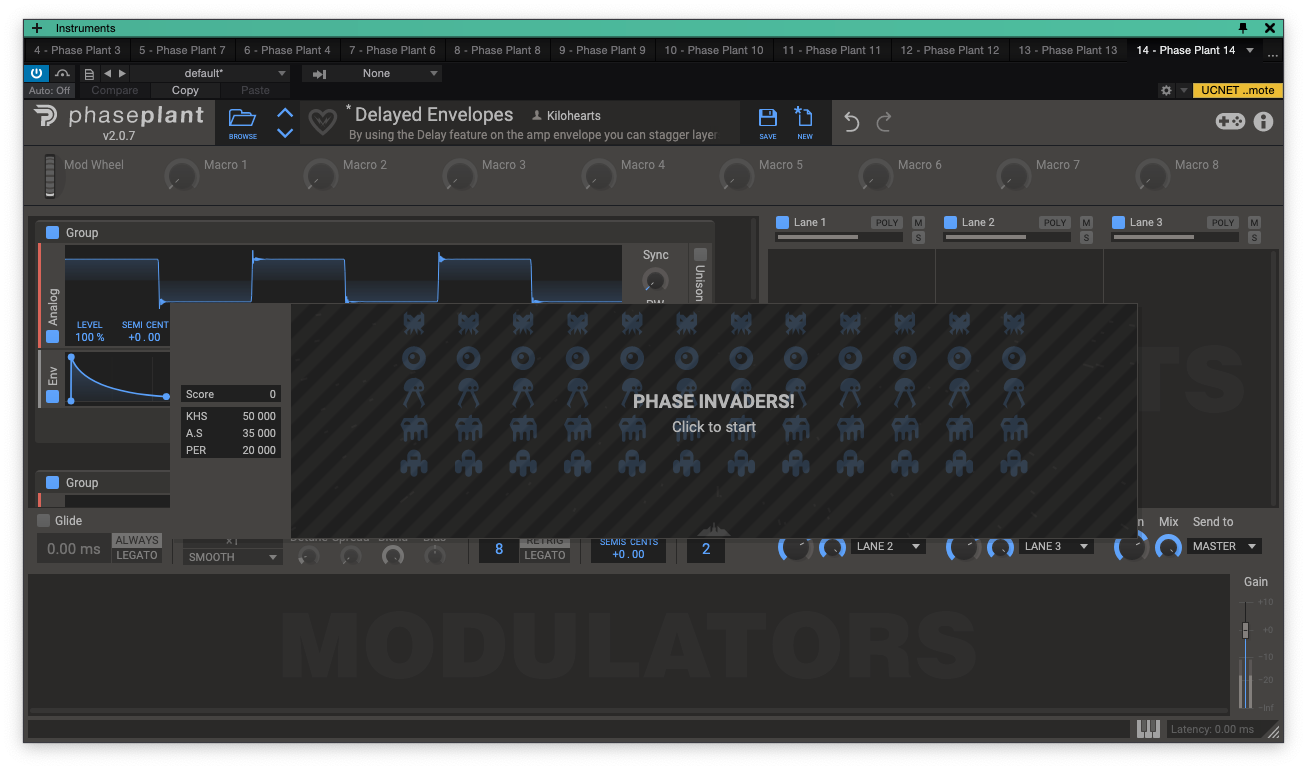Expand the instrument tabs overflow arrow
The height and width of the screenshot is (770, 1307).
point(1250,50)
